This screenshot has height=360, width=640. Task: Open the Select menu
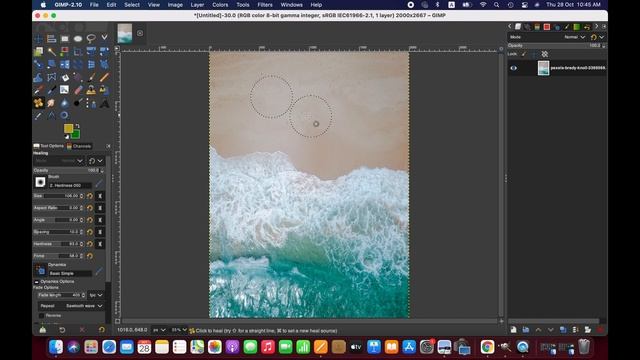pos(132,5)
